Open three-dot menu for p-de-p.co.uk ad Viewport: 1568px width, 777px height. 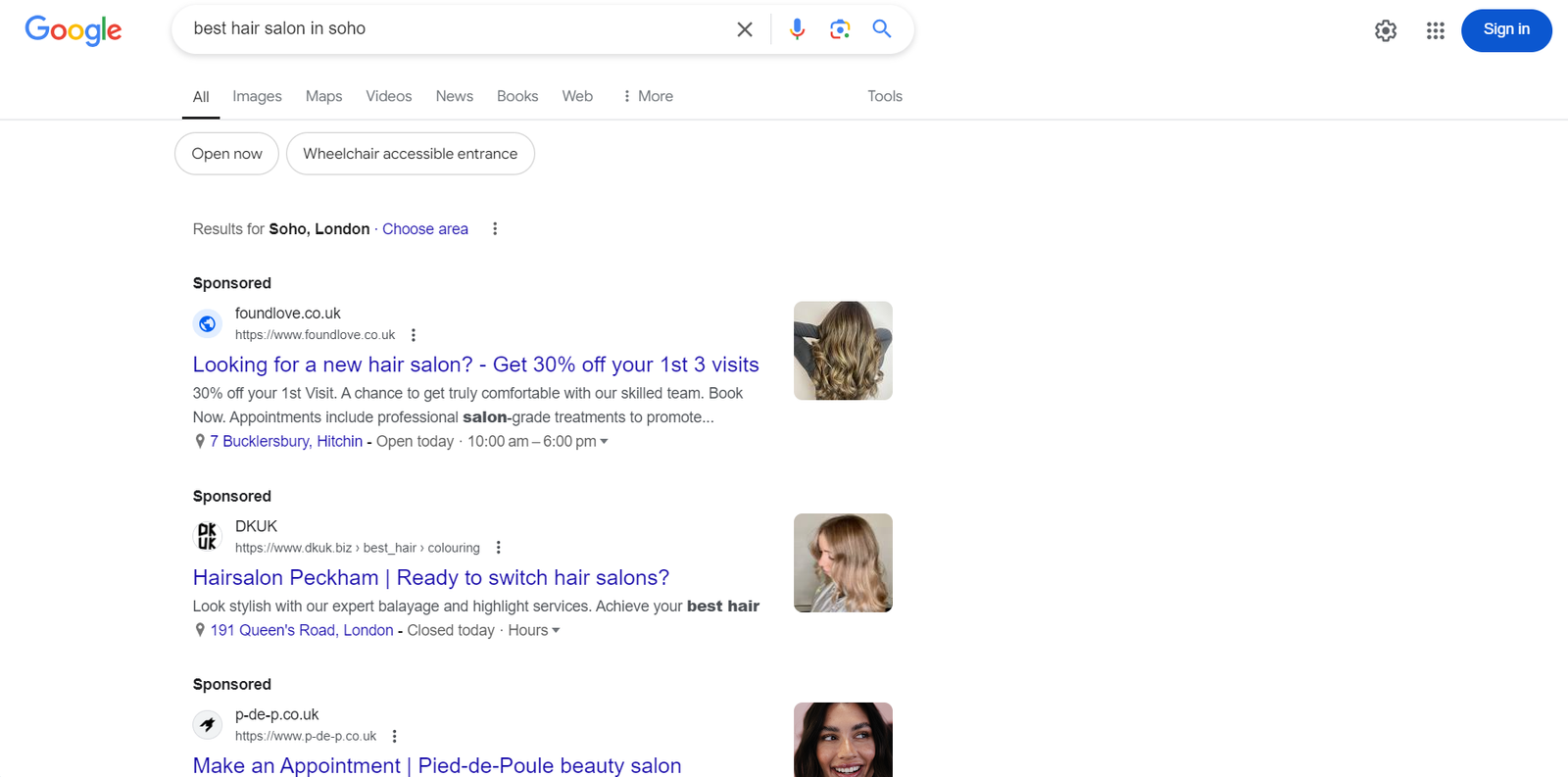tap(394, 736)
